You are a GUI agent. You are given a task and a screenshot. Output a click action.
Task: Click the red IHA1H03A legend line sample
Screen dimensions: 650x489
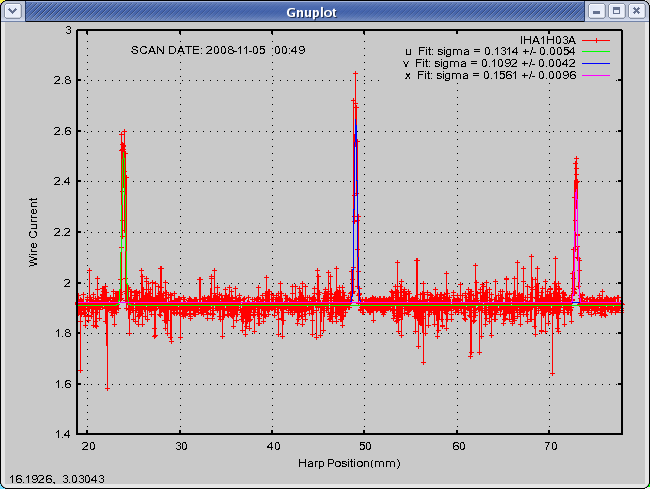[596, 40]
